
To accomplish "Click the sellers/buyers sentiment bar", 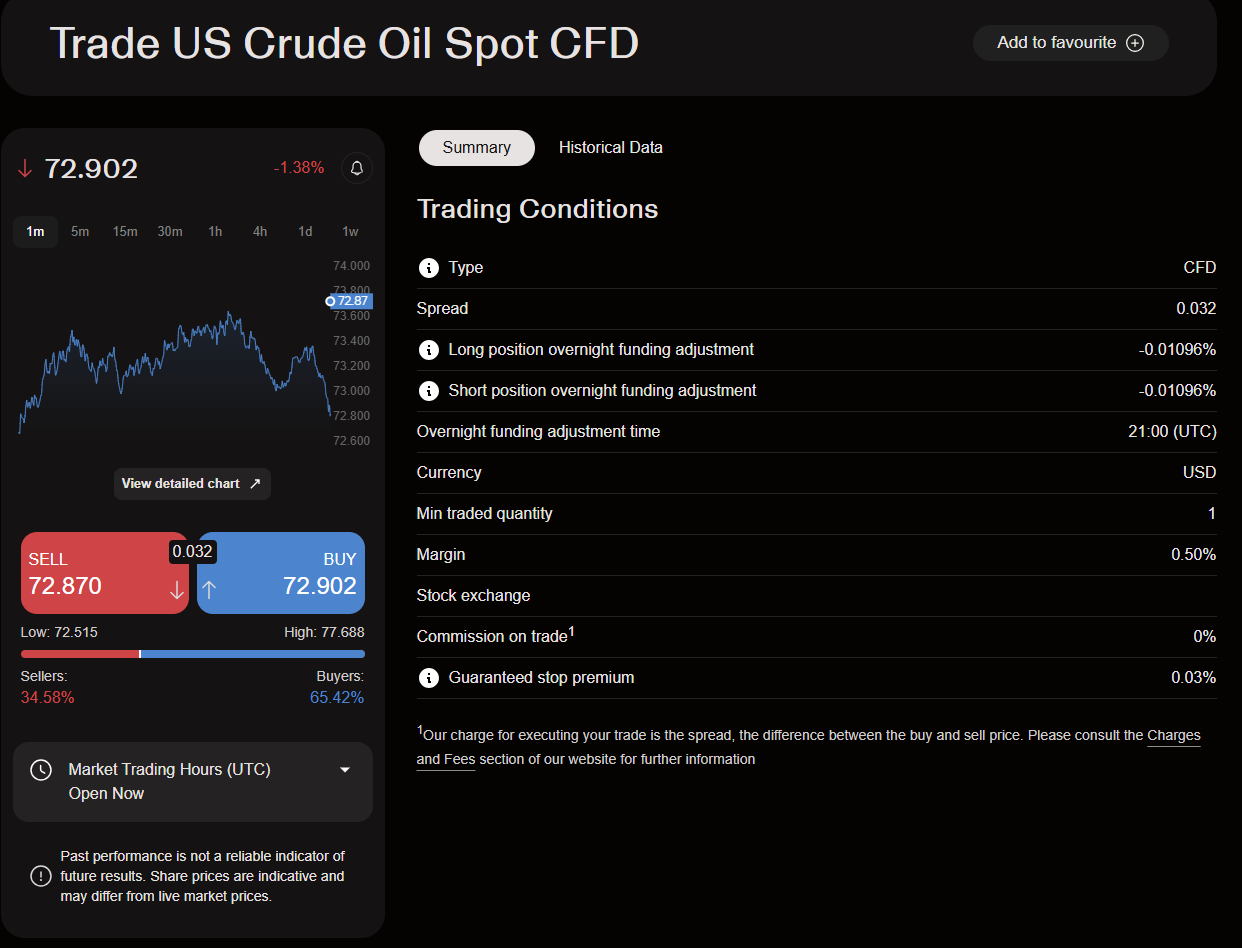I will (193, 654).
